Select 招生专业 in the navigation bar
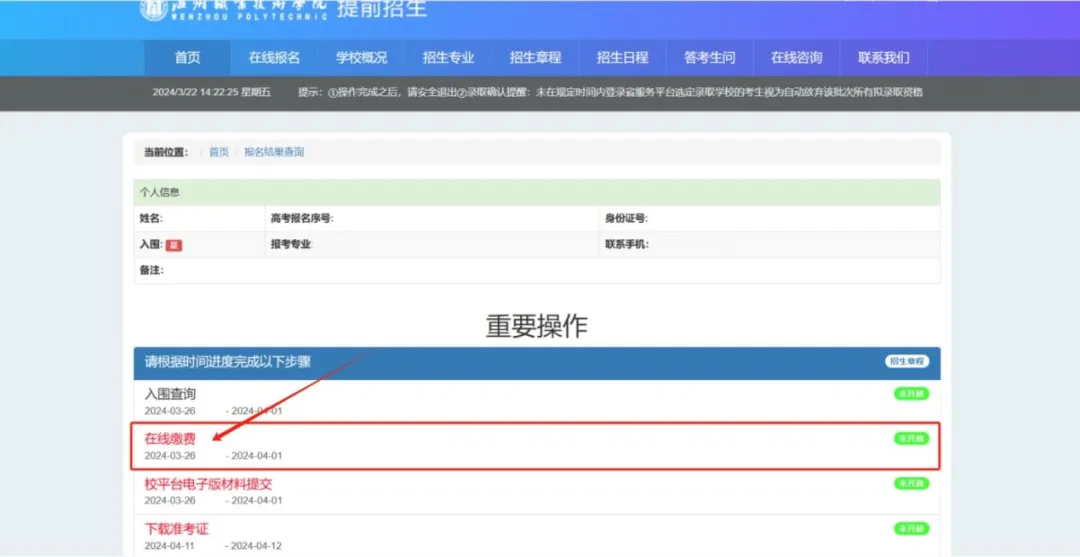 448,58
